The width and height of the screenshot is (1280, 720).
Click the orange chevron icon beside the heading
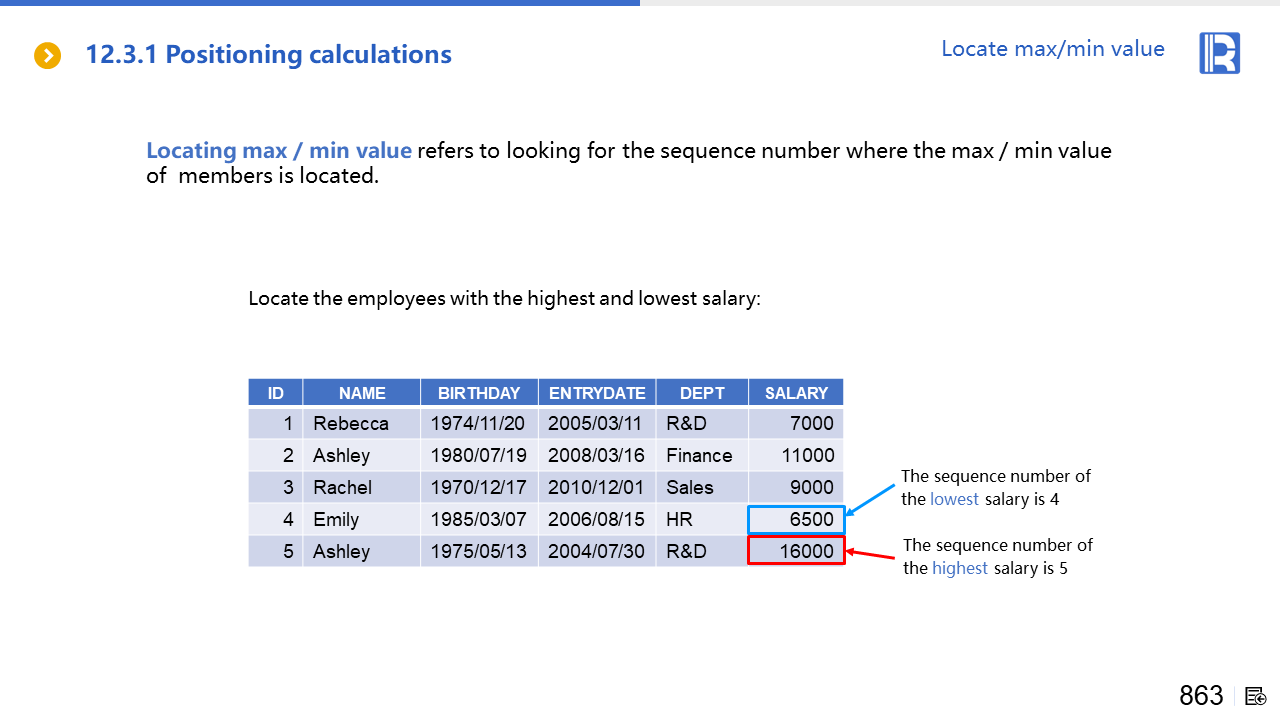coord(47,55)
